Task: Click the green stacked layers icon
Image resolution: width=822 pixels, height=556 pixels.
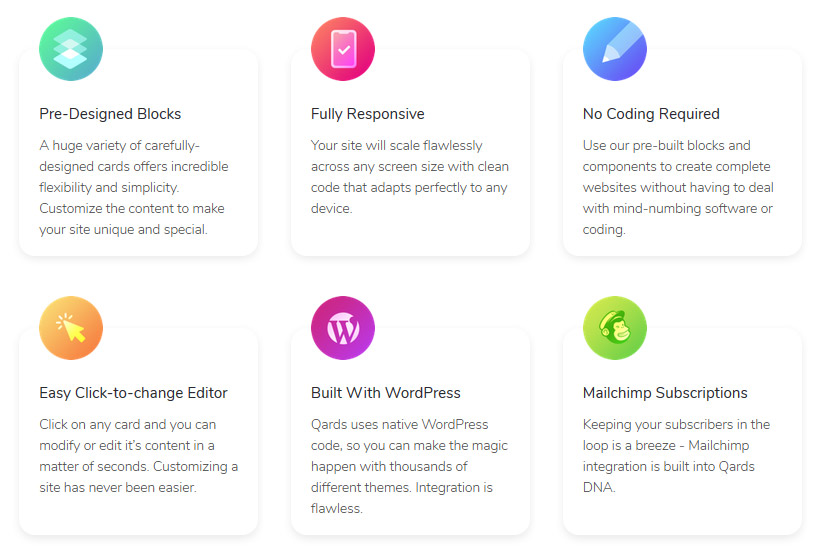Action: 71,49
